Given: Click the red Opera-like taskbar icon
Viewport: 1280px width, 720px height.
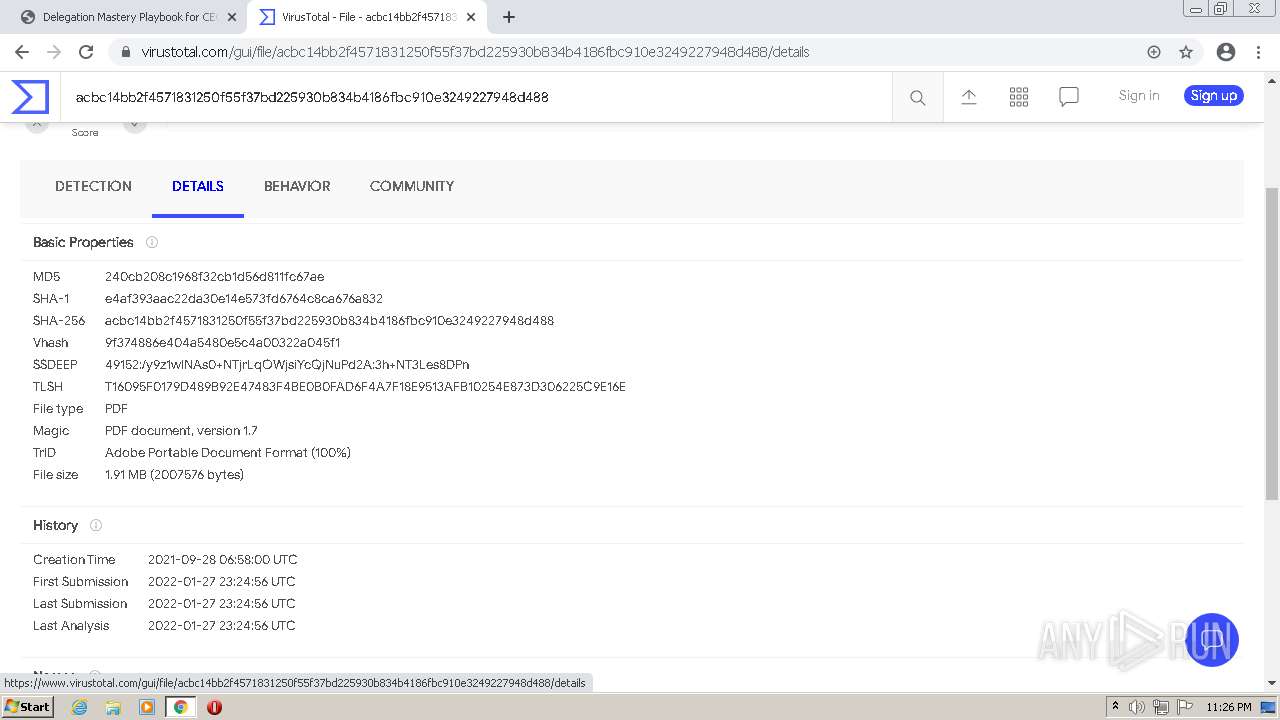Looking at the screenshot, I should (214, 707).
